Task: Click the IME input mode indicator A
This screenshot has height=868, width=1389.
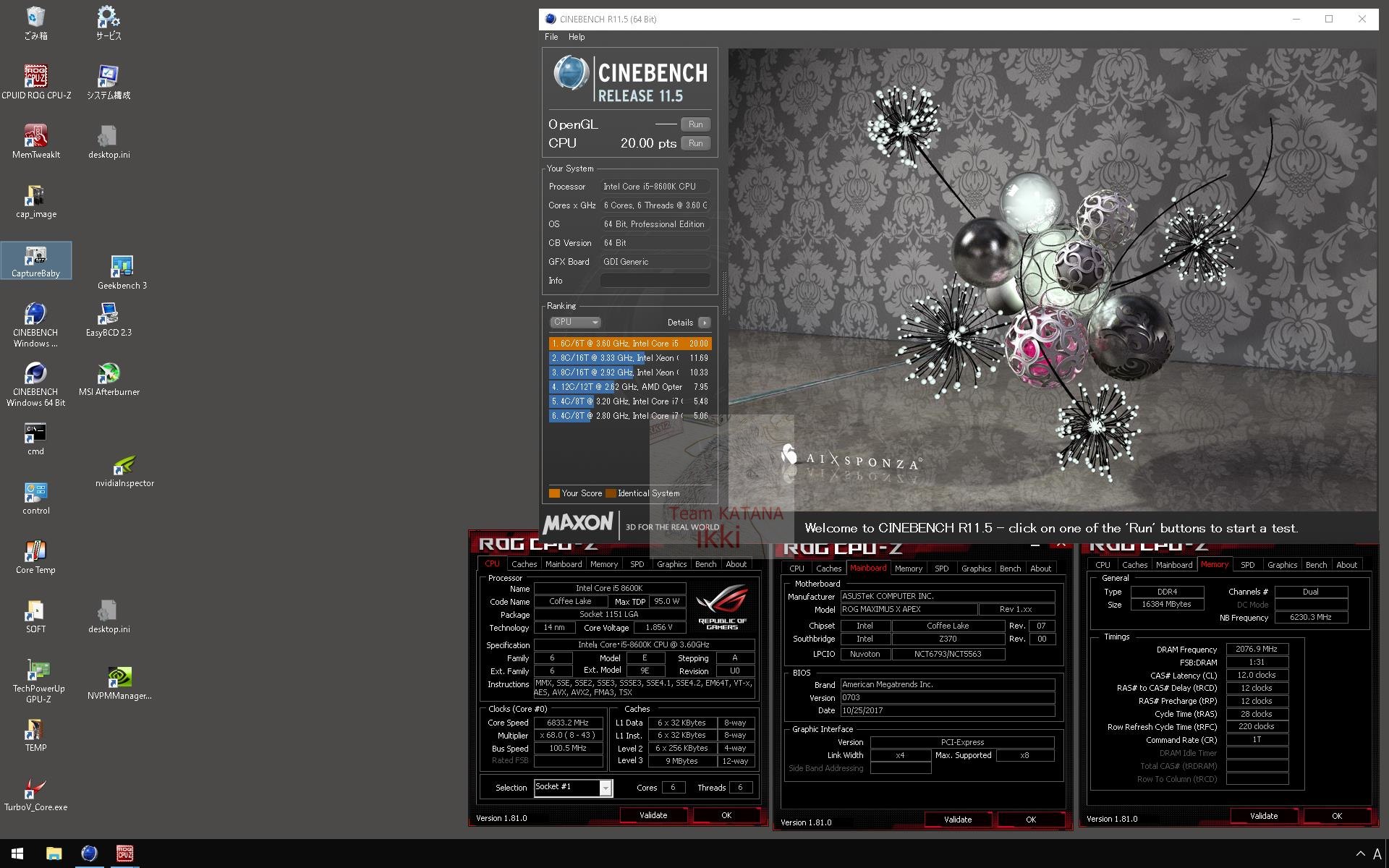Action: pyautogui.click(x=1377, y=854)
